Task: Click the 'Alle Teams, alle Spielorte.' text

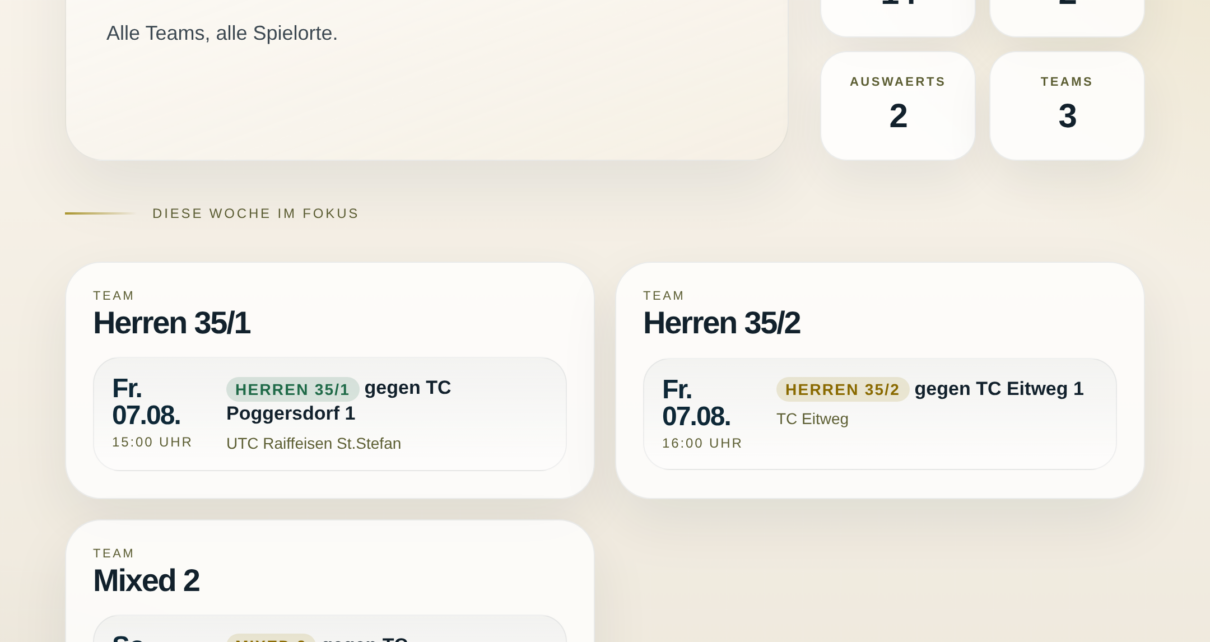Action: click(222, 33)
